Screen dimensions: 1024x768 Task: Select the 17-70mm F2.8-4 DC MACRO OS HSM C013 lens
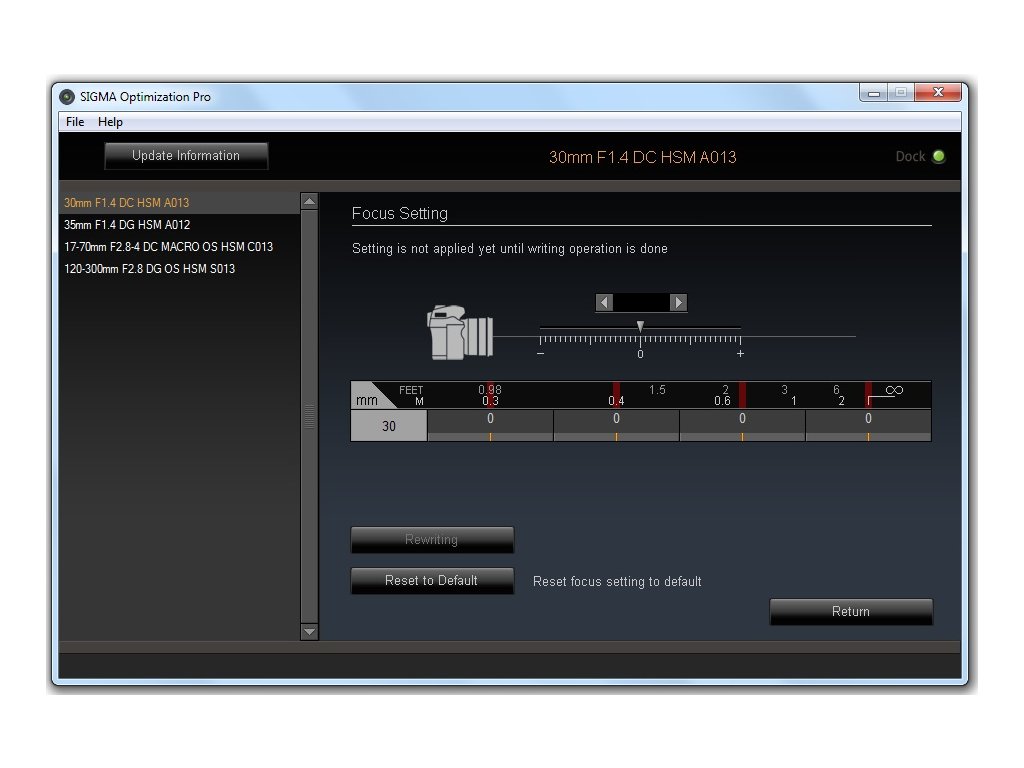coord(180,247)
